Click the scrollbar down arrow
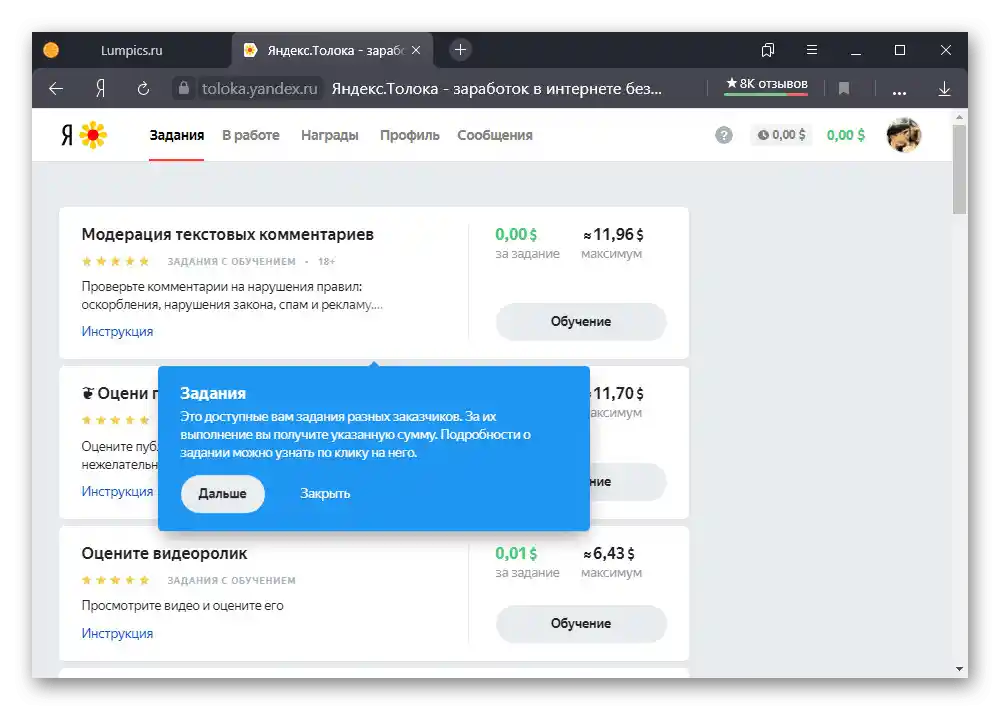Screen dimensions: 1000x710 [959, 669]
